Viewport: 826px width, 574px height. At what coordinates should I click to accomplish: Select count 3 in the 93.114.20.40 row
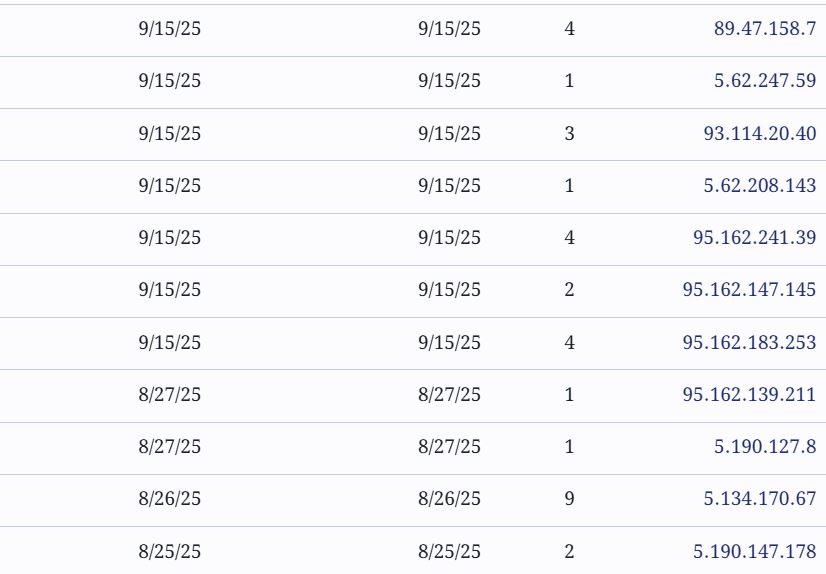pos(570,133)
